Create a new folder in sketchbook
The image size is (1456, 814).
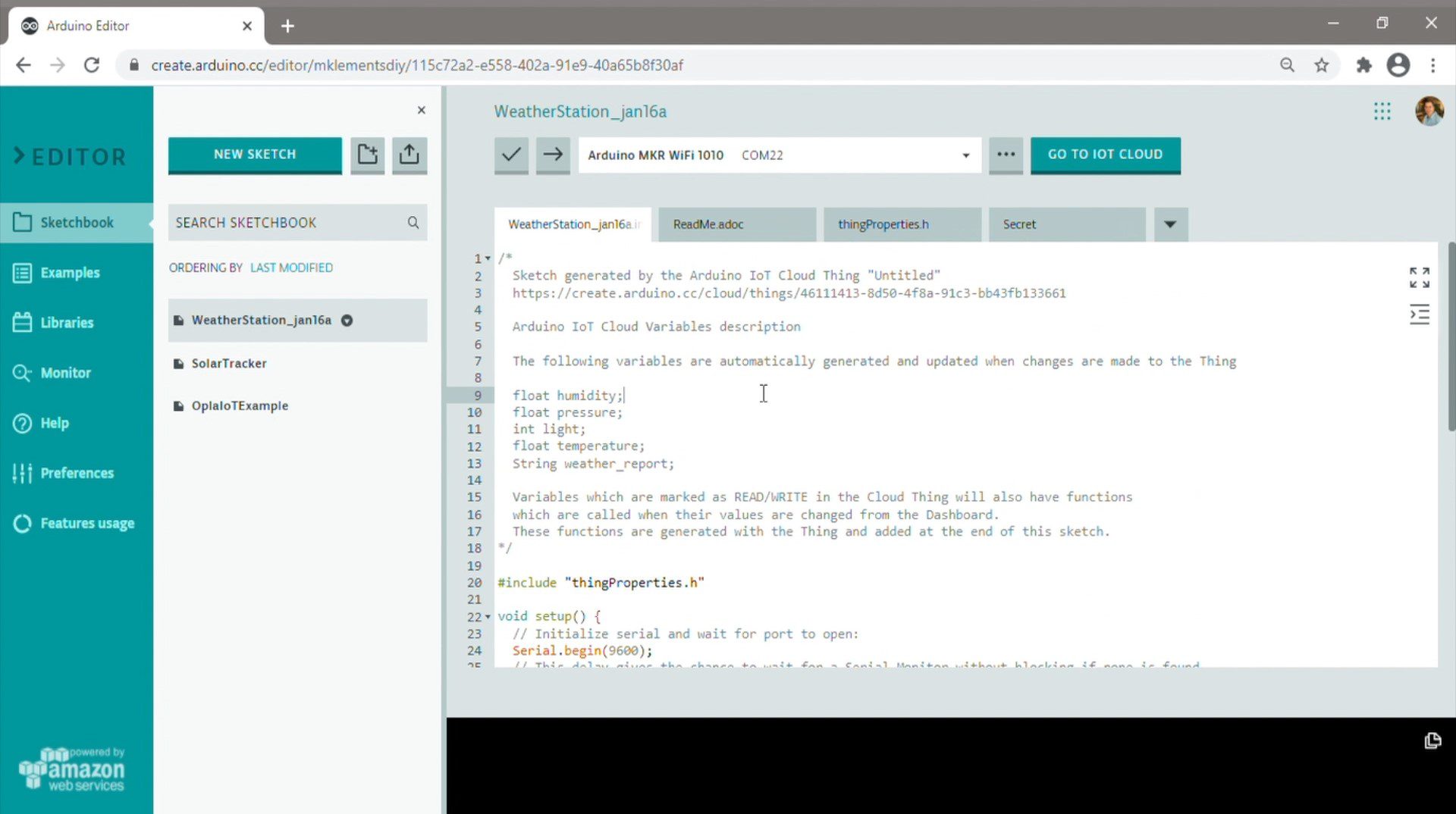point(368,155)
